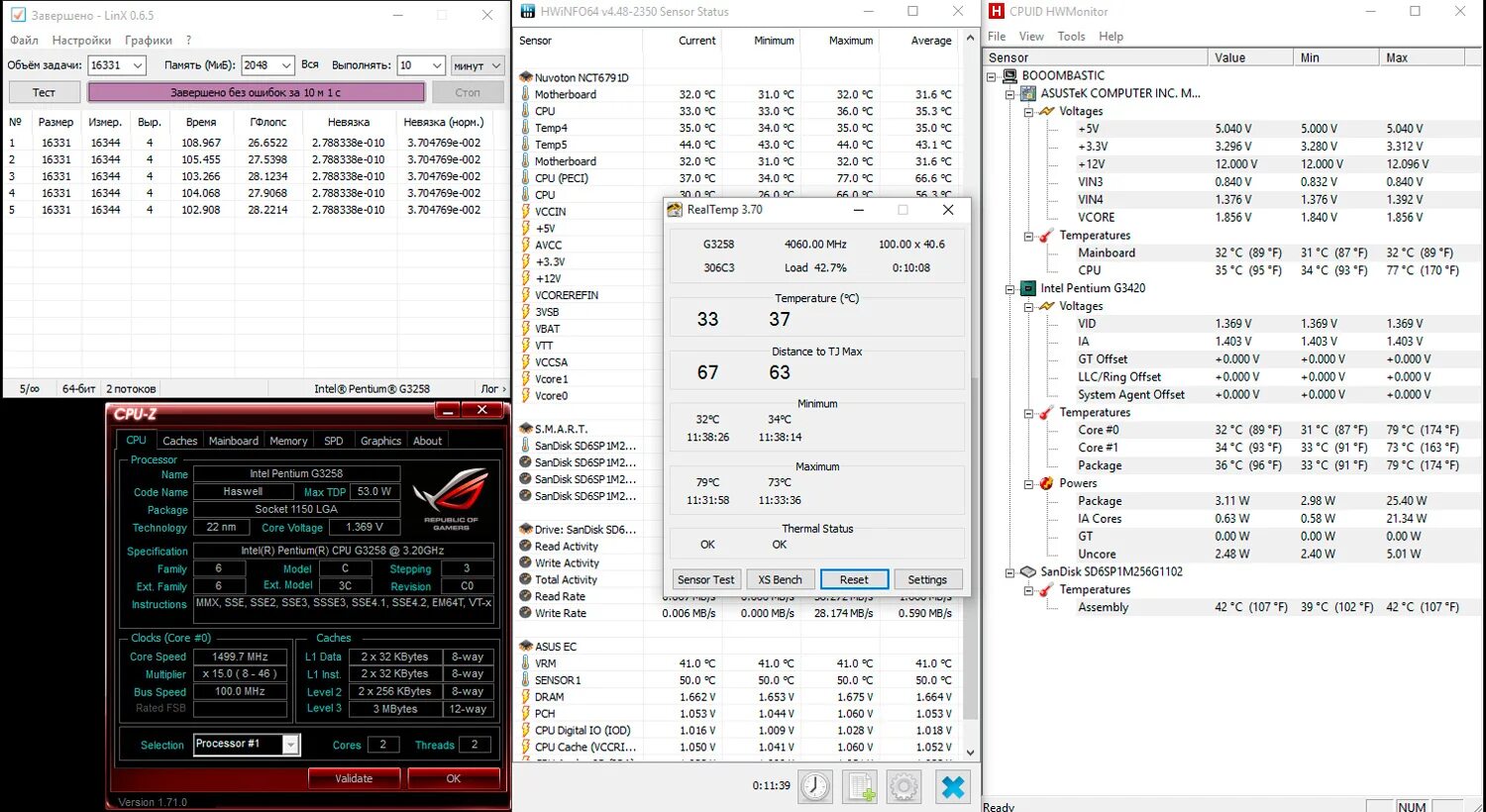1486x812 pixels.
Task: Click the Drive: SanDisk SD6 icon in HWiNFO
Action: pyautogui.click(x=526, y=530)
